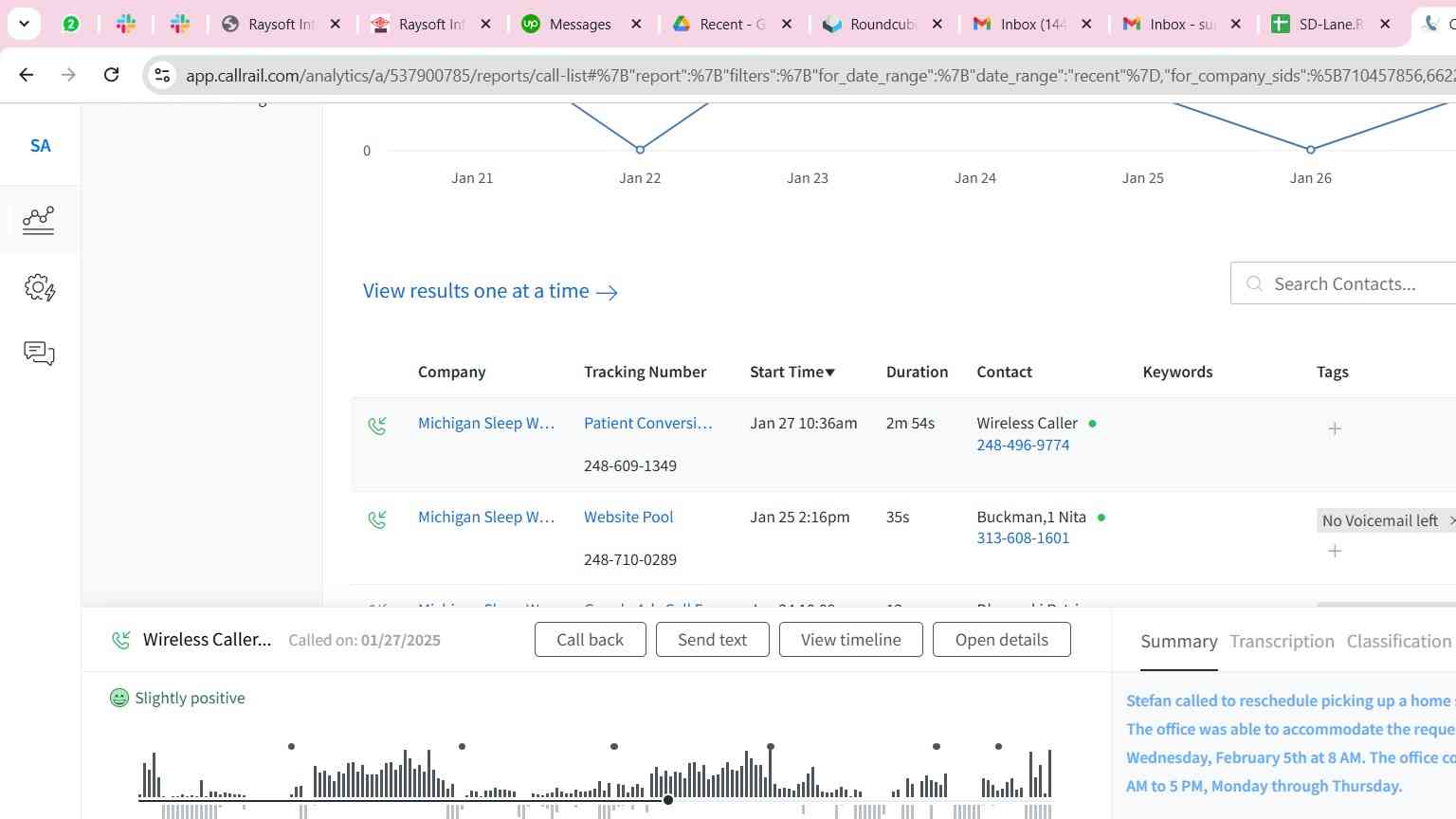Switch to Inbox (144 Gmail tab
1456x819 pixels.
(1033, 25)
